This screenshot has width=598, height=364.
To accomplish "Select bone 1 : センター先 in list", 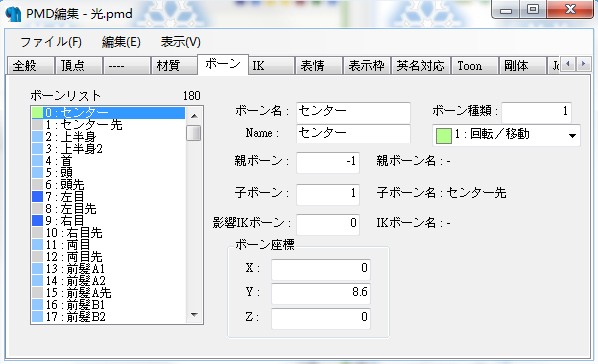I will point(108,125).
